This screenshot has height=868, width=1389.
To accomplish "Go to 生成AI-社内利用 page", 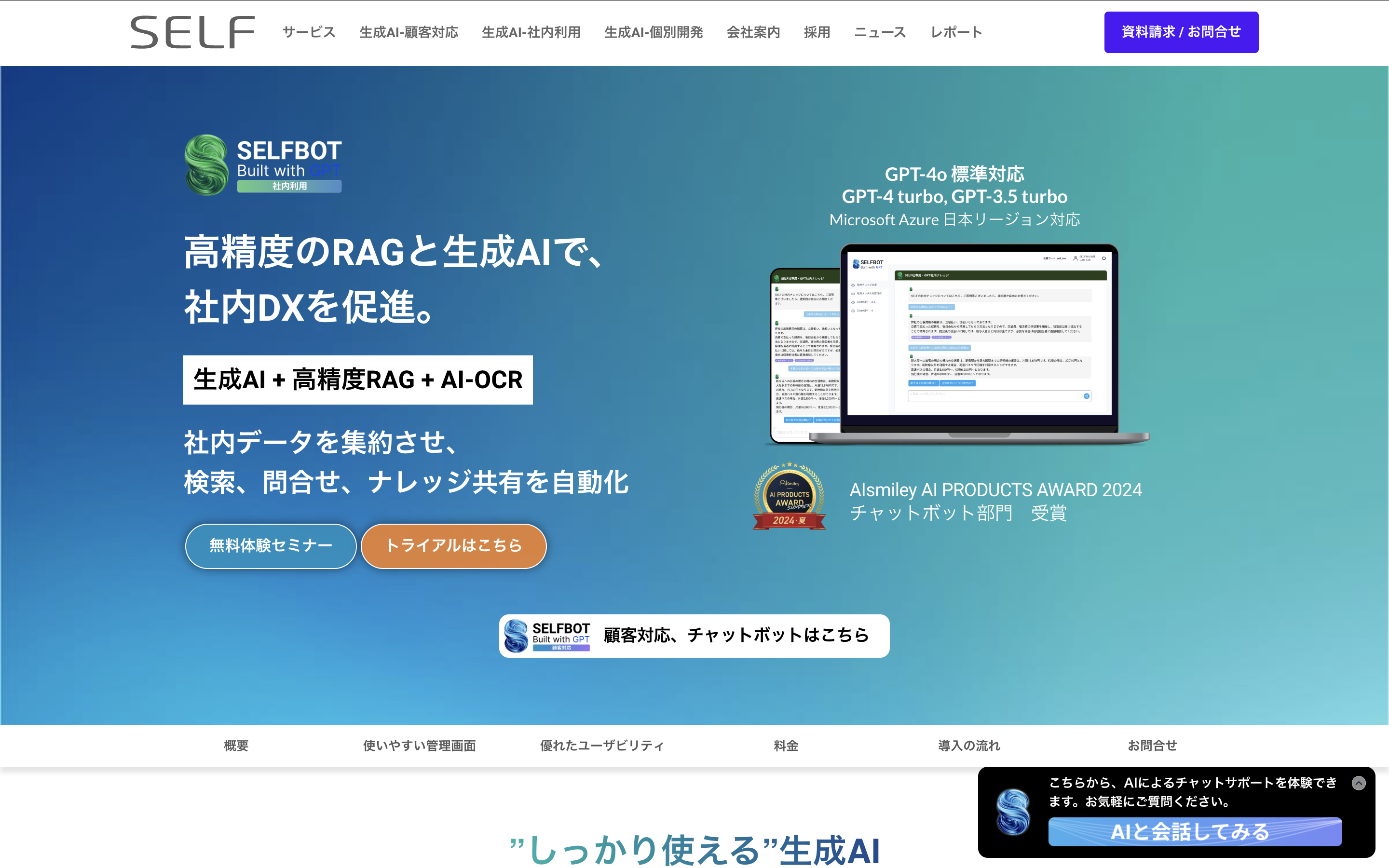I will coord(531,32).
